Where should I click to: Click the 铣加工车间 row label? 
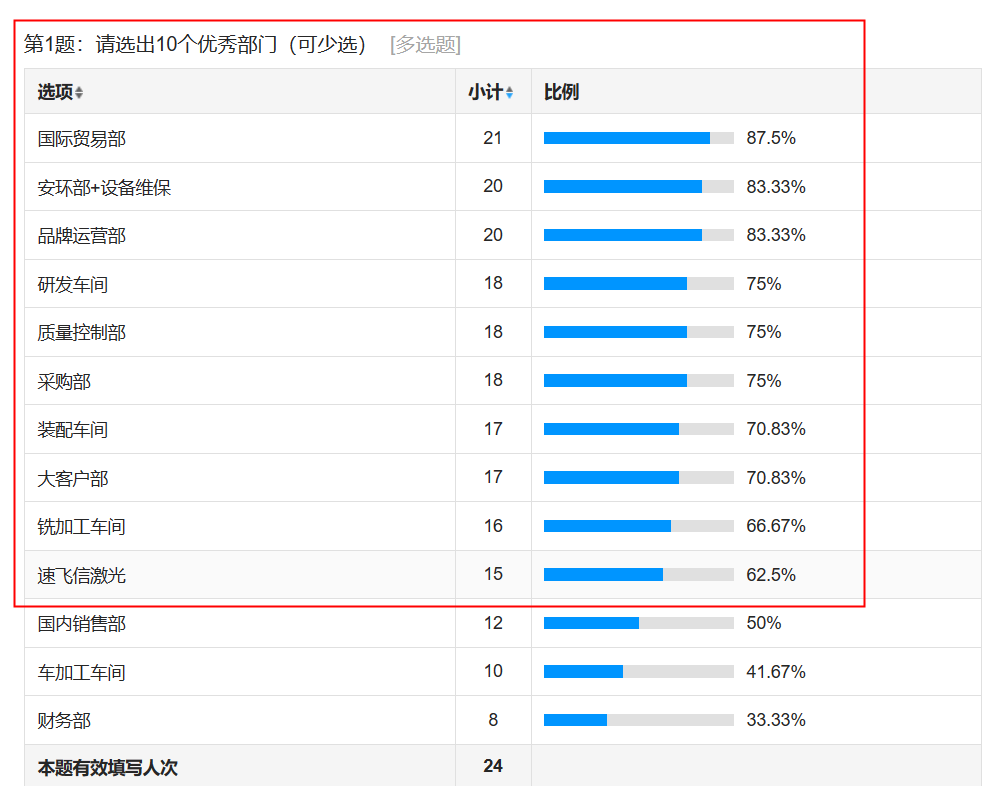coord(82,527)
